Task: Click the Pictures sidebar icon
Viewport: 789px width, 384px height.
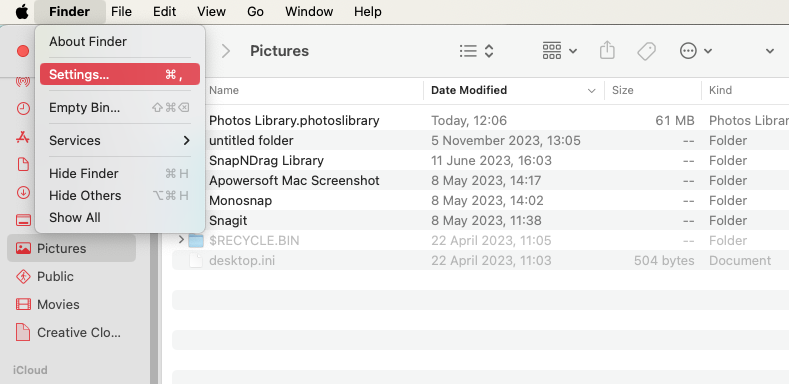Action: tap(23, 248)
